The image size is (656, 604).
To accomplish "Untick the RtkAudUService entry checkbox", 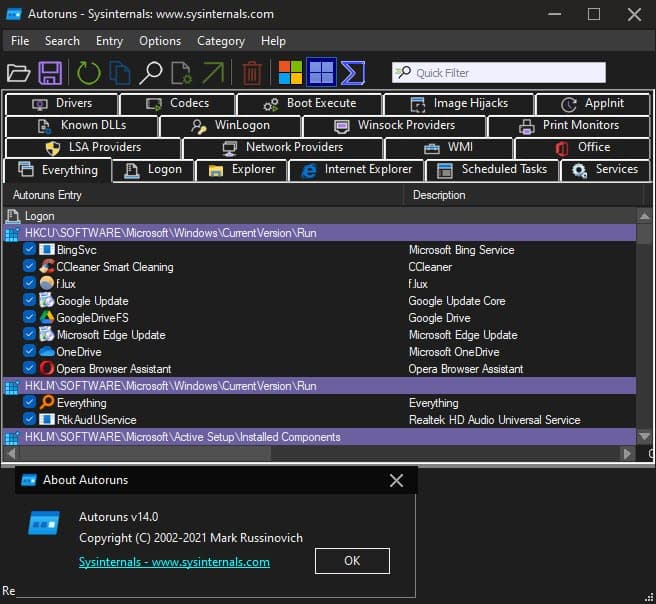I will (29, 420).
